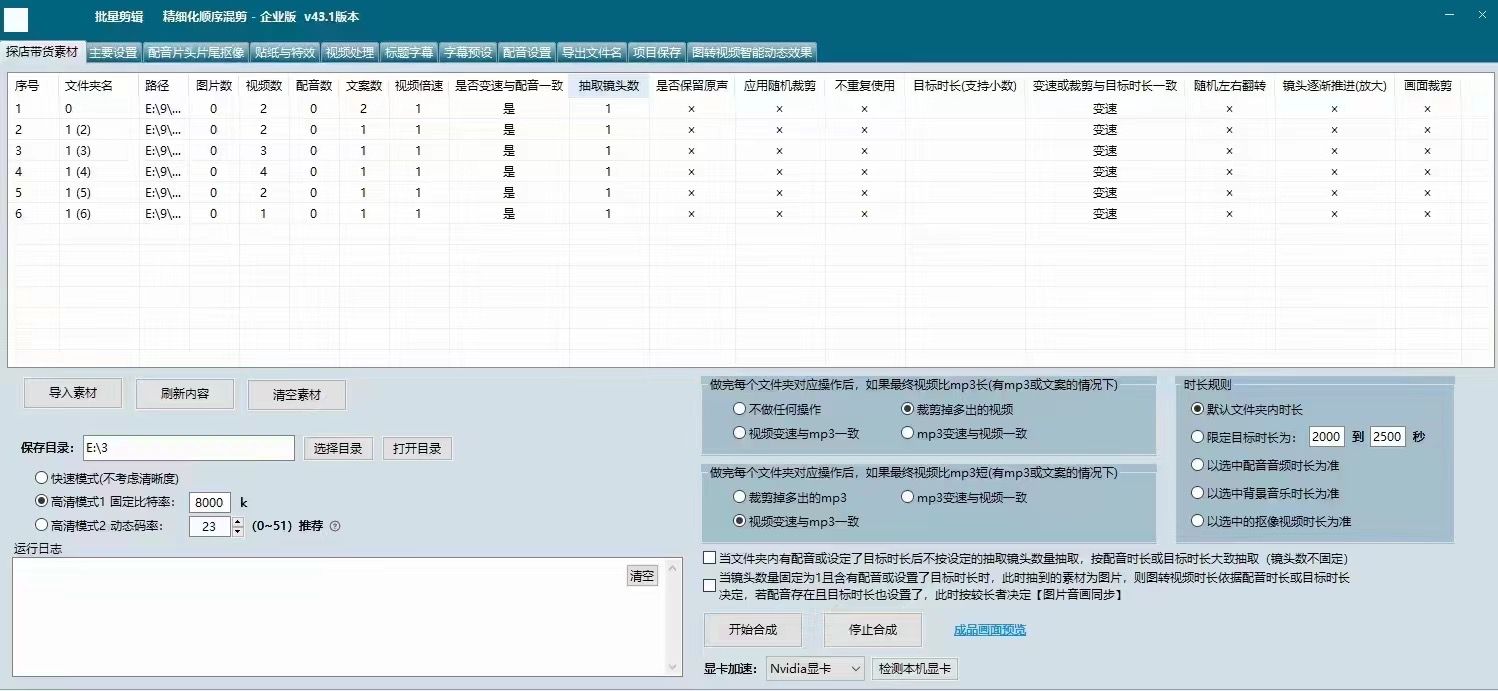Click the 抽取镜头数 column header
The width and height of the screenshot is (1498, 691).
coord(608,86)
